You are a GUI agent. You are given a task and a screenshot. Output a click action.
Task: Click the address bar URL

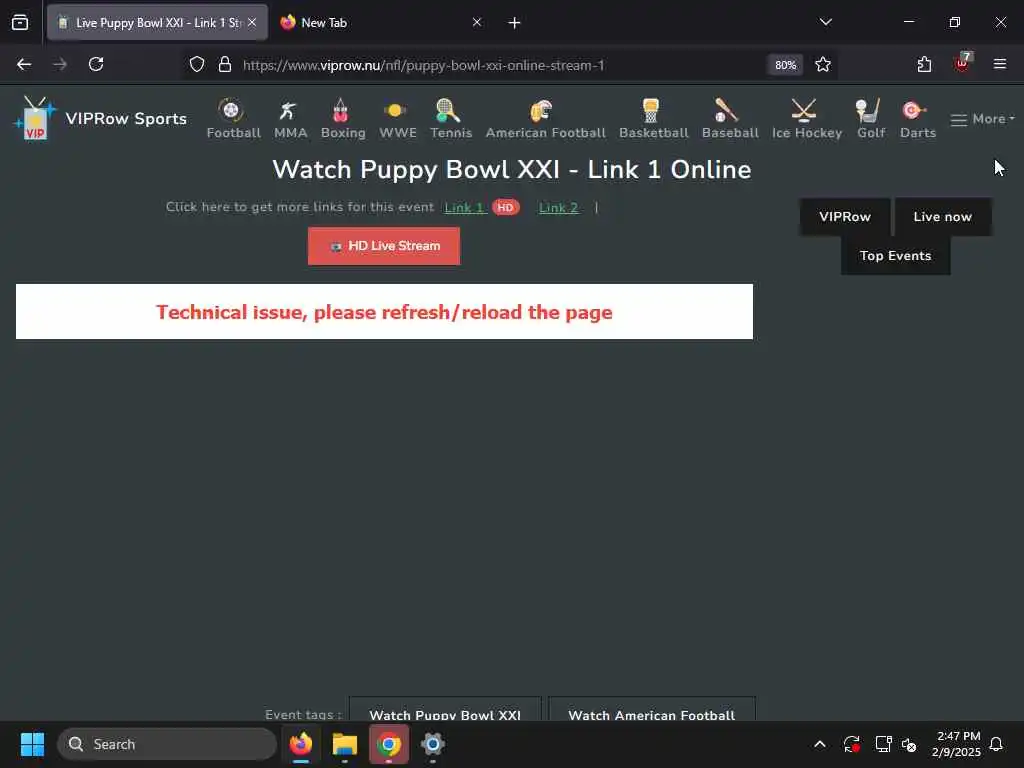coord(423,65)
